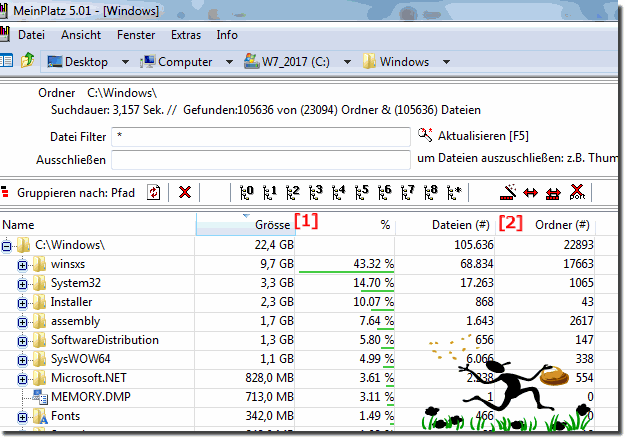Click the 43.32 % value for winsxs
Screen dimensions: 625x438
point(373,264)
